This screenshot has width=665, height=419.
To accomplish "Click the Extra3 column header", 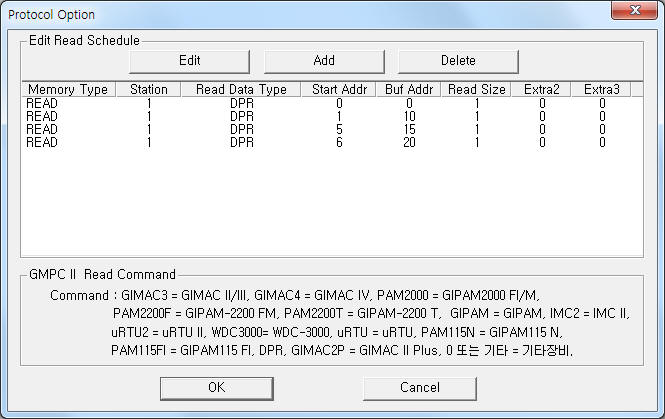I will coord(601,89).
